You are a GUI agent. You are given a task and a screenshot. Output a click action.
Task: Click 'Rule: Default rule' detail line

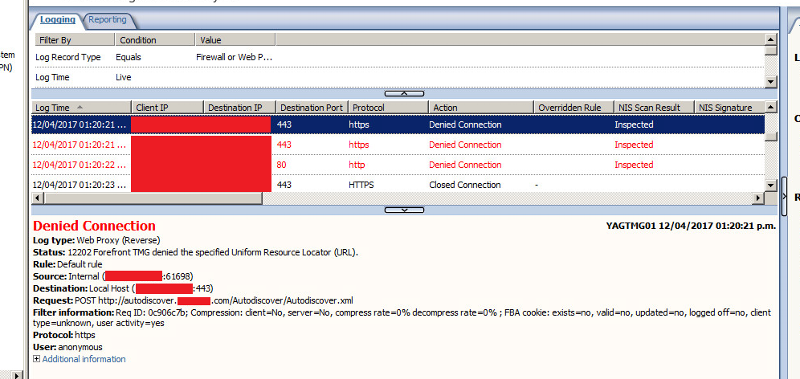pyautogui.click(x=68, y=264)
